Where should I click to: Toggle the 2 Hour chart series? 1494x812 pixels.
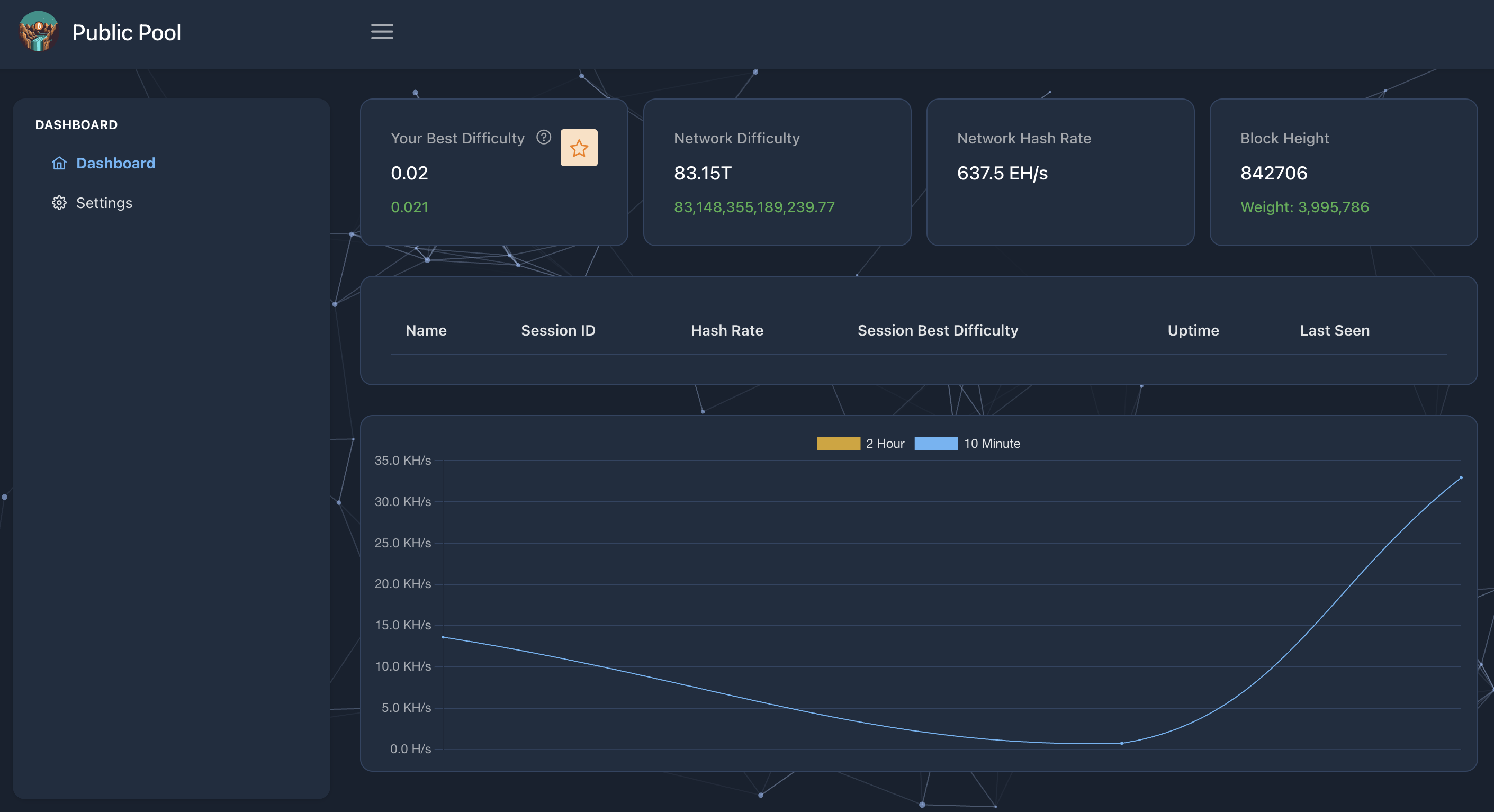pos(885,443)
